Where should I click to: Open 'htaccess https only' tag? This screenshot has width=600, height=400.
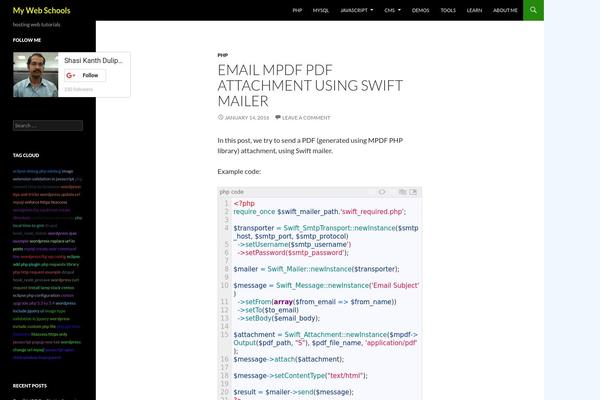[49, 334]
